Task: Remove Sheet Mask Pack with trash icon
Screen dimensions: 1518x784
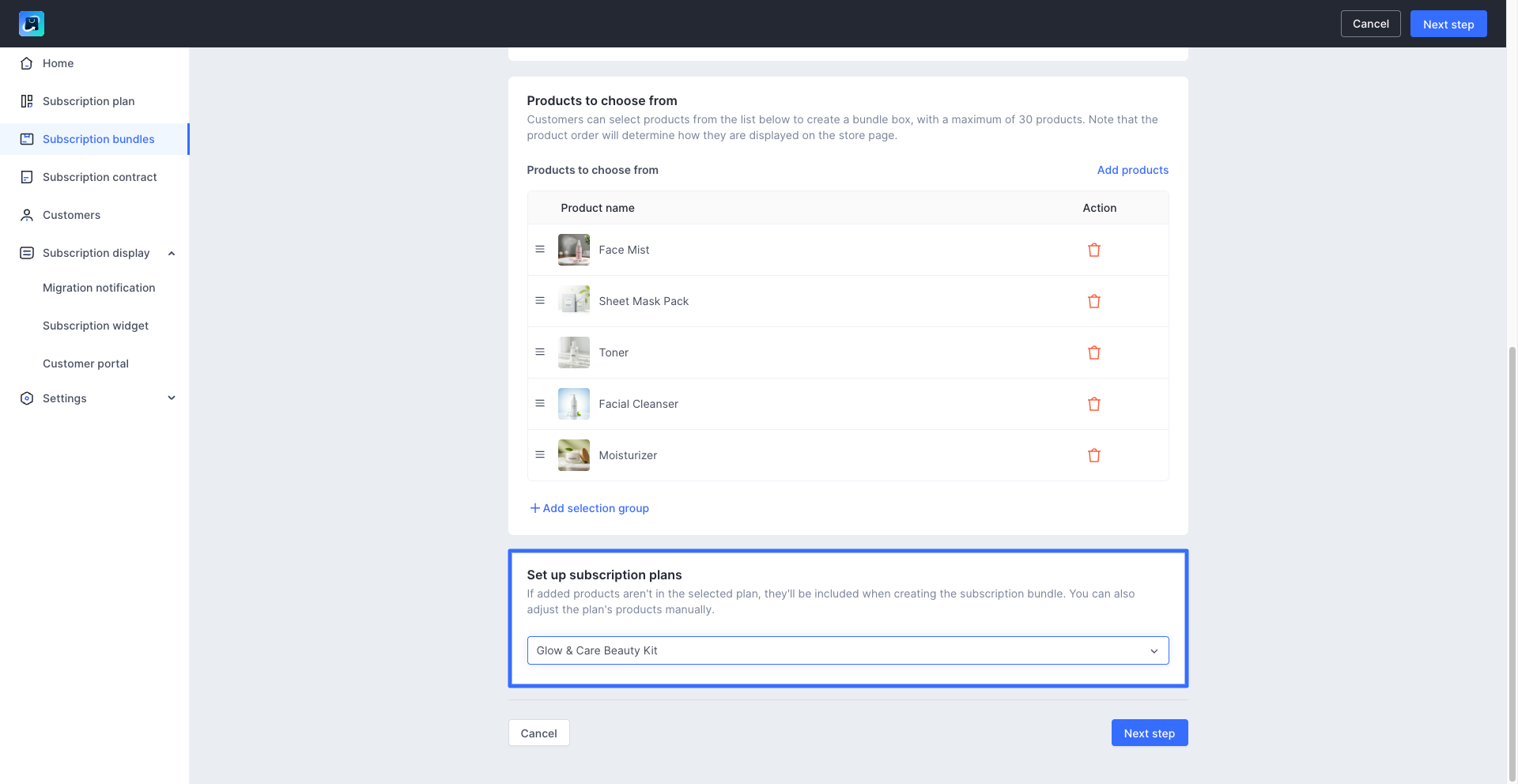Action: 1094,301
